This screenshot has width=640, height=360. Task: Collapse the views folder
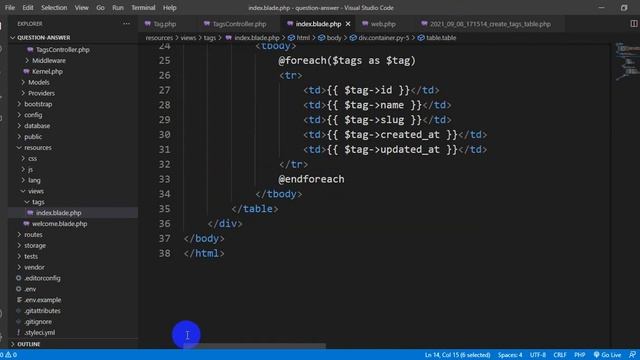pyautogui.click(x=36, y=191)
